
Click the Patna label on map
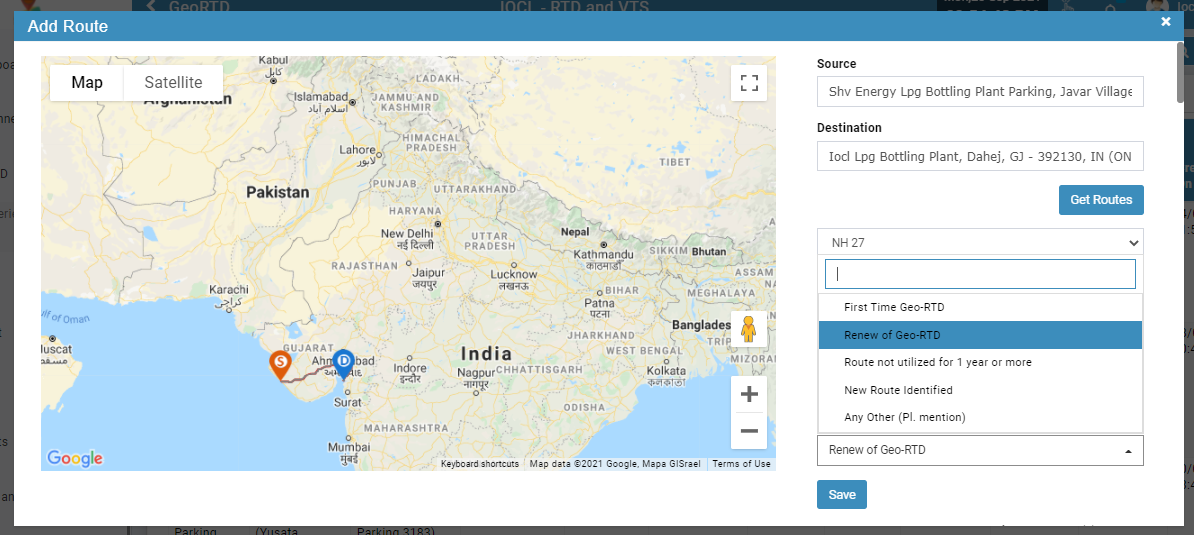599,303
